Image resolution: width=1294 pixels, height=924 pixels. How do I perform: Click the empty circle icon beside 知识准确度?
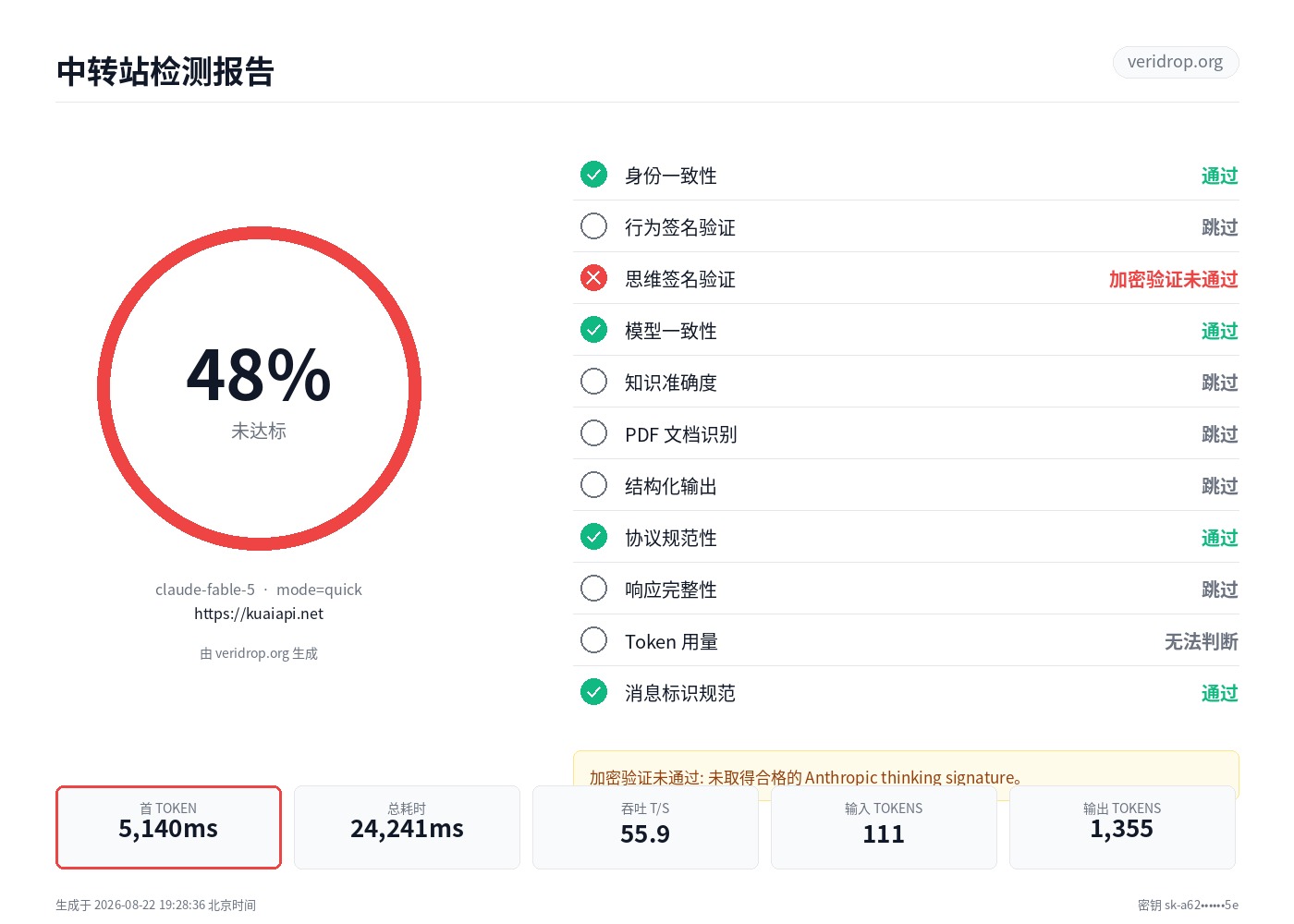(593, 382)
